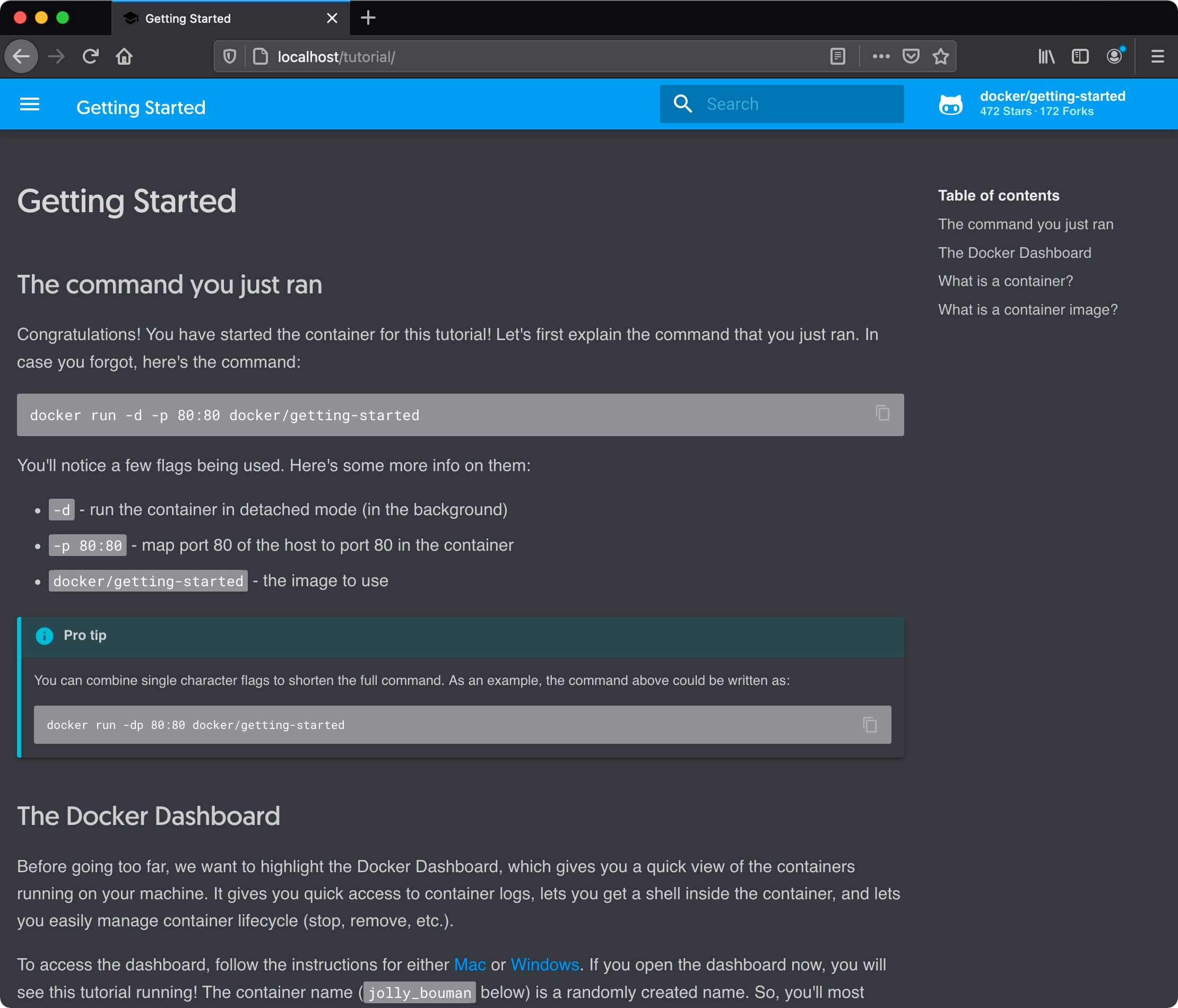Click docker run -d -p code text
This screenshot has height=1008, width=1178.
pyautogui.click(x=224, y=415)
